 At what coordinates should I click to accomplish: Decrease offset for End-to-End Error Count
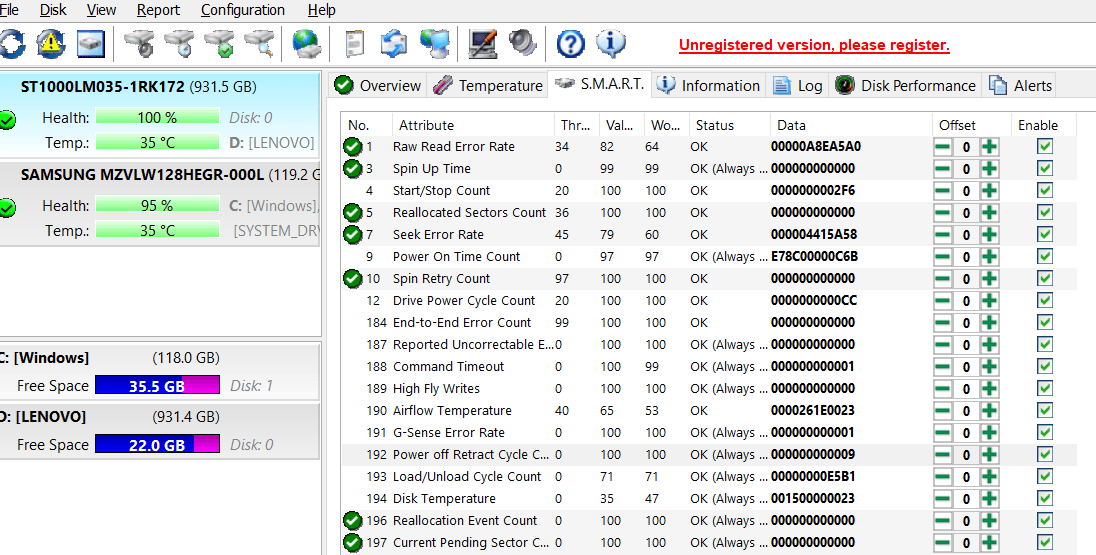click(943, 323)
